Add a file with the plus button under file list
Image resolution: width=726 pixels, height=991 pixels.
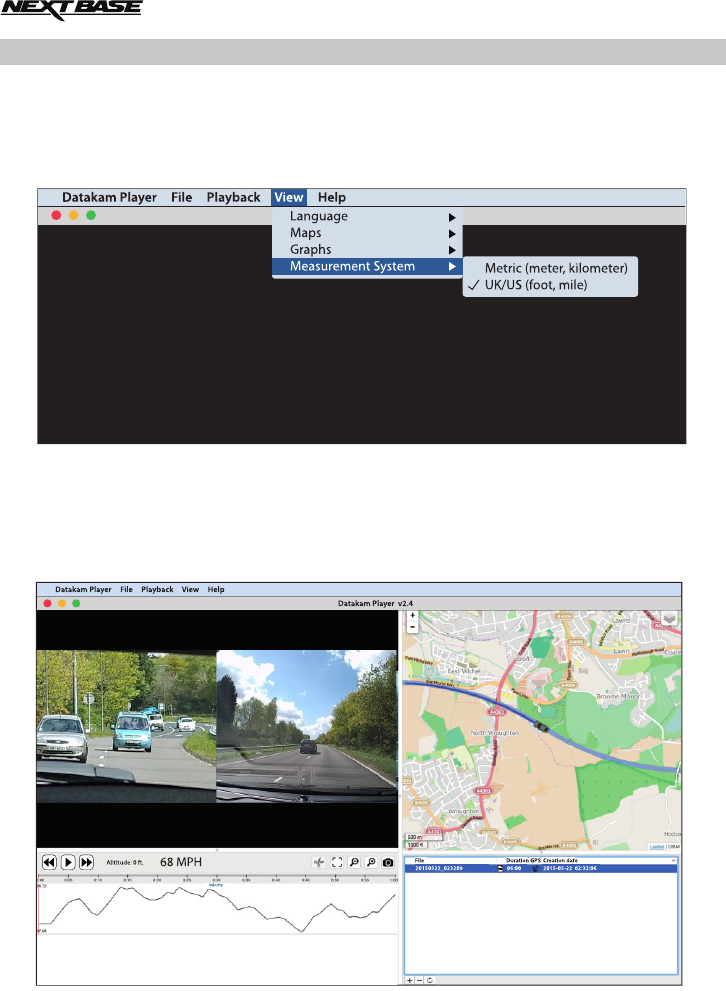coord(409,980)
